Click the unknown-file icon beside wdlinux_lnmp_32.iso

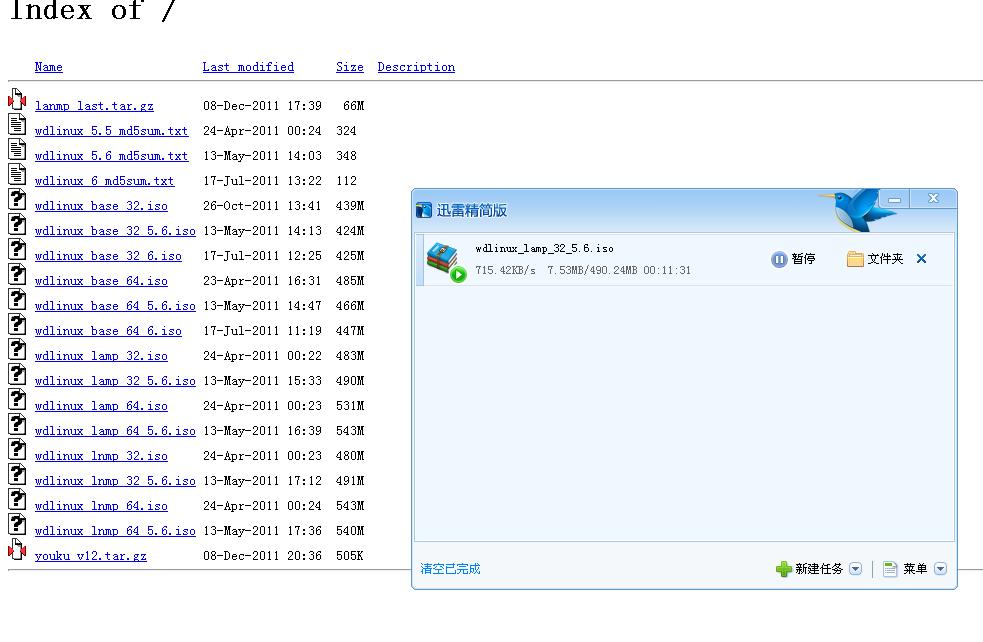point(17,450)
